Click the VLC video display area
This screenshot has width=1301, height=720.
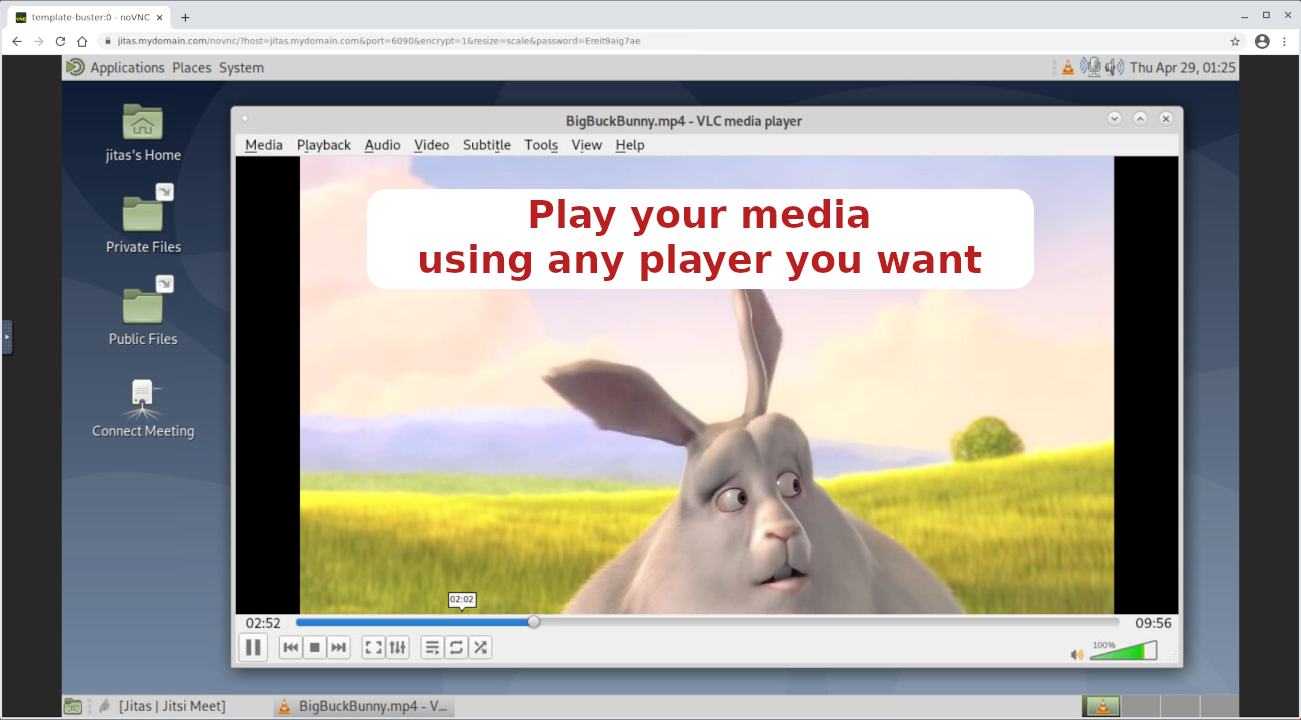click(x=707, y=385)
